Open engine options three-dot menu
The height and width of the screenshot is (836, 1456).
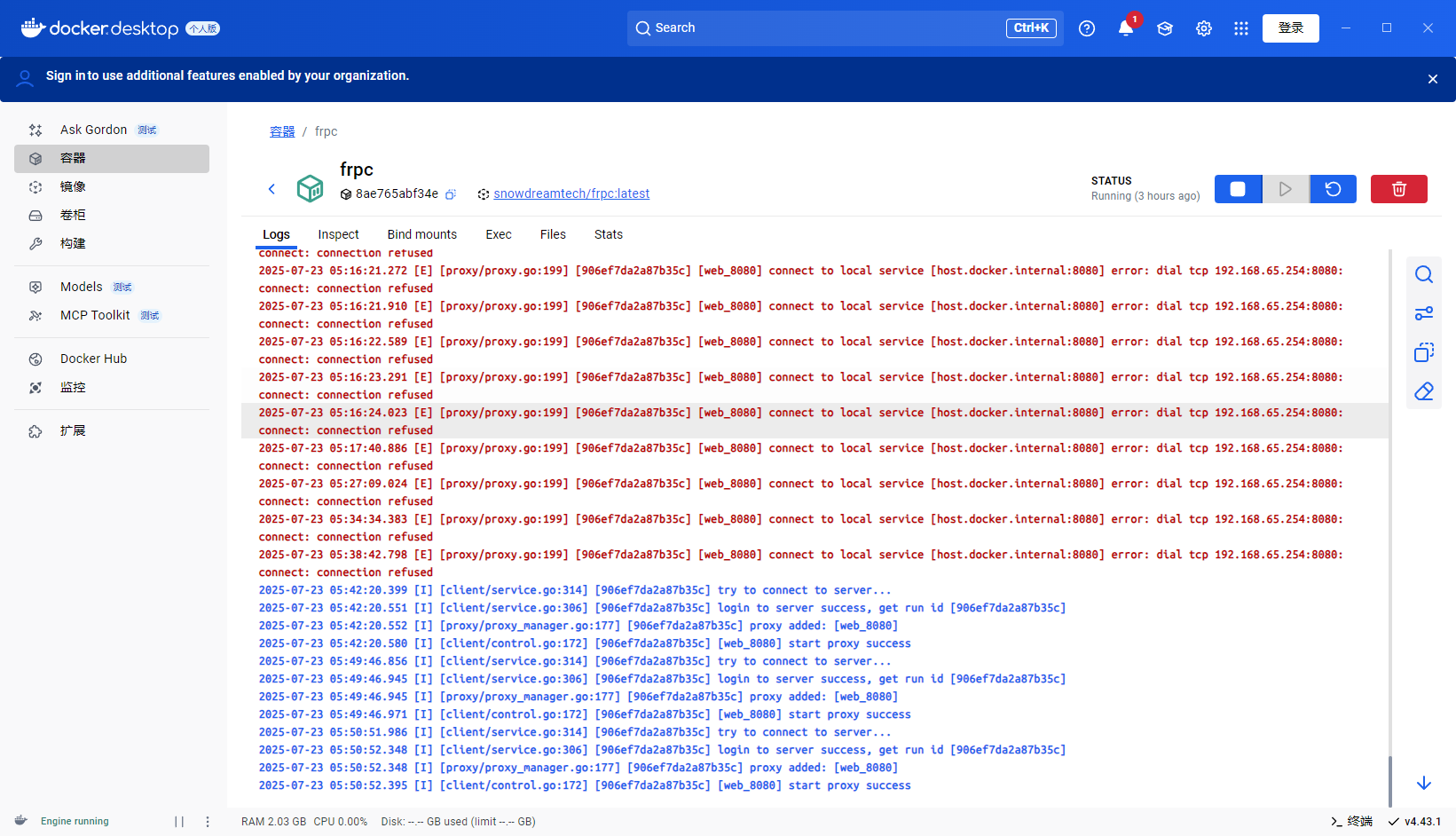(x=208, y=822)
